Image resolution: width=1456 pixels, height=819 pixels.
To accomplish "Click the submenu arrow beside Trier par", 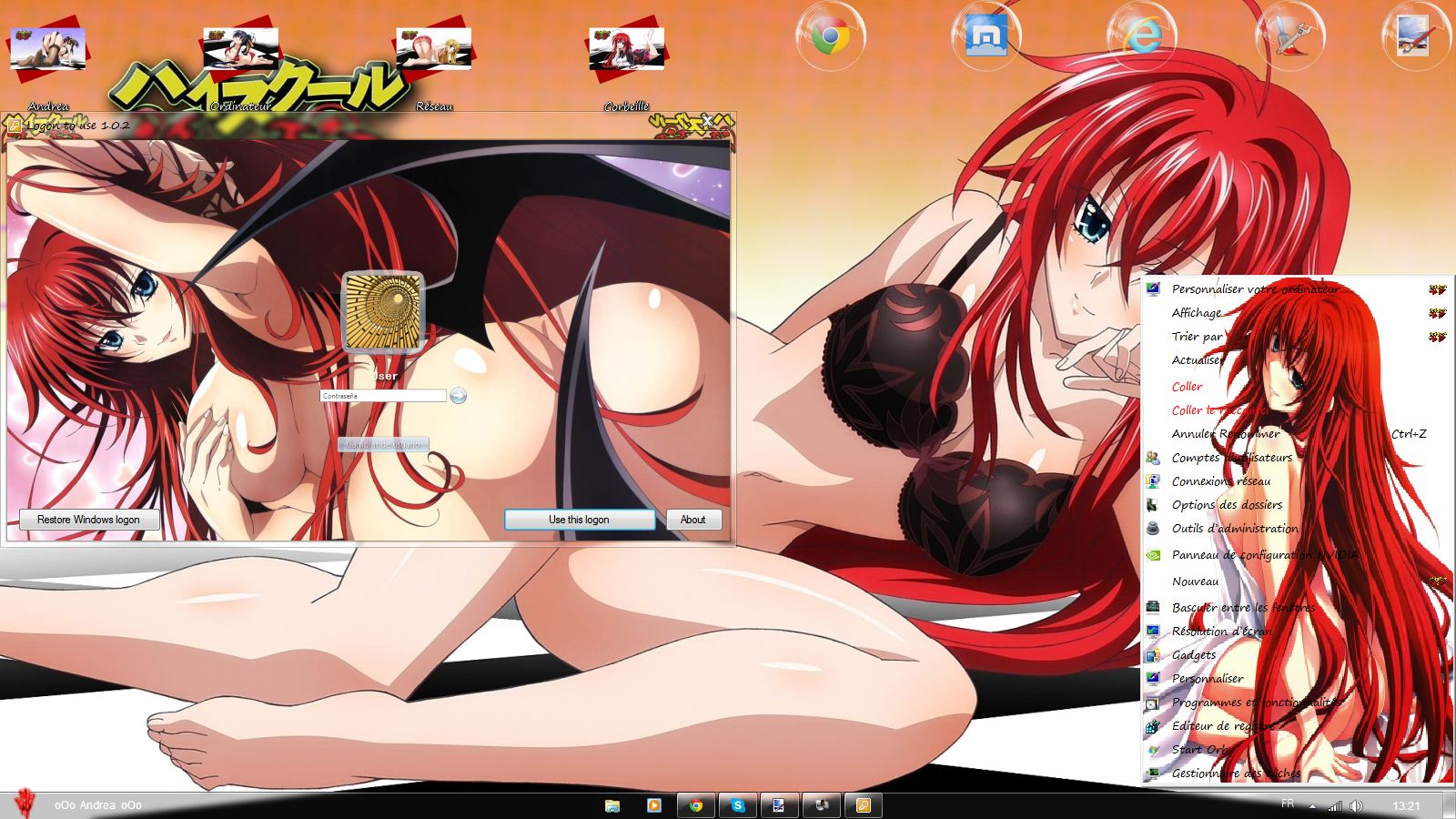I will click(x=1437, y=337).
